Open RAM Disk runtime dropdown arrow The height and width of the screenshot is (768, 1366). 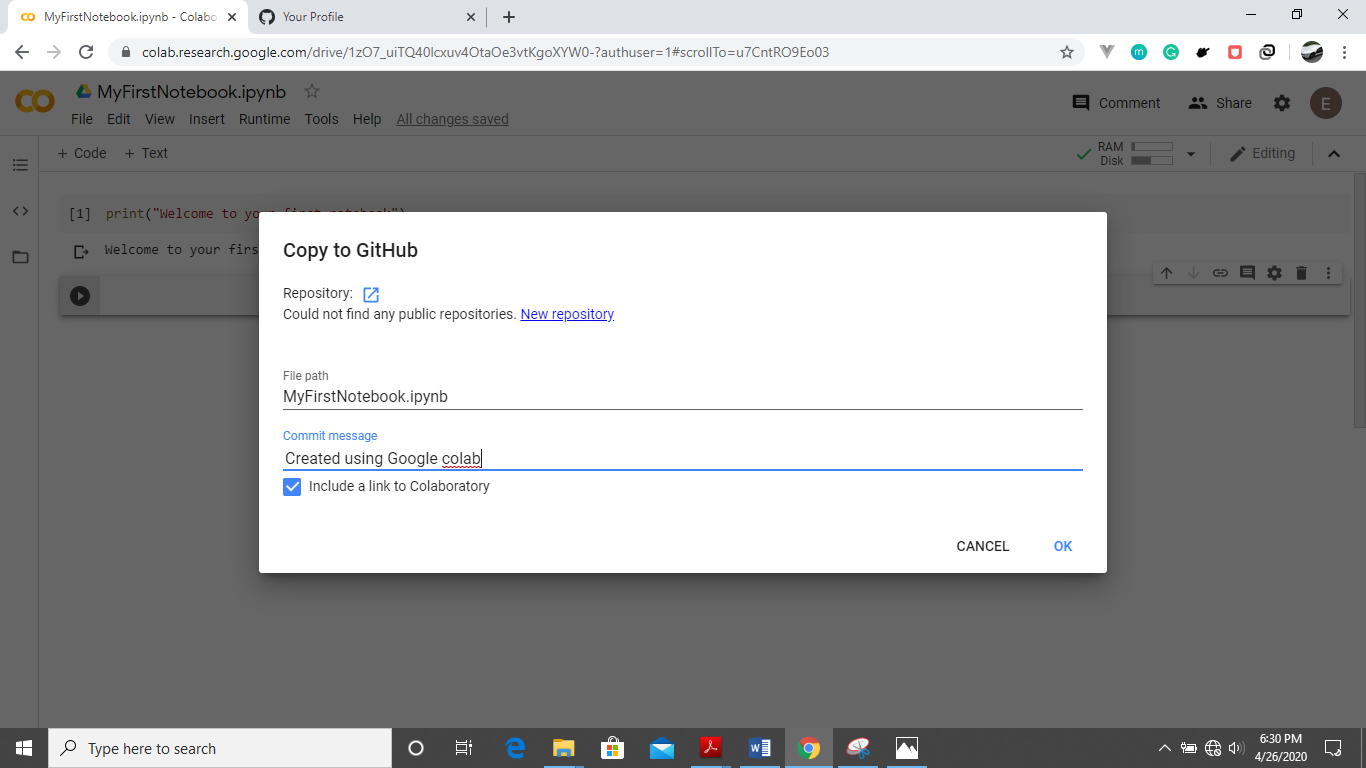pos(1190,154)
